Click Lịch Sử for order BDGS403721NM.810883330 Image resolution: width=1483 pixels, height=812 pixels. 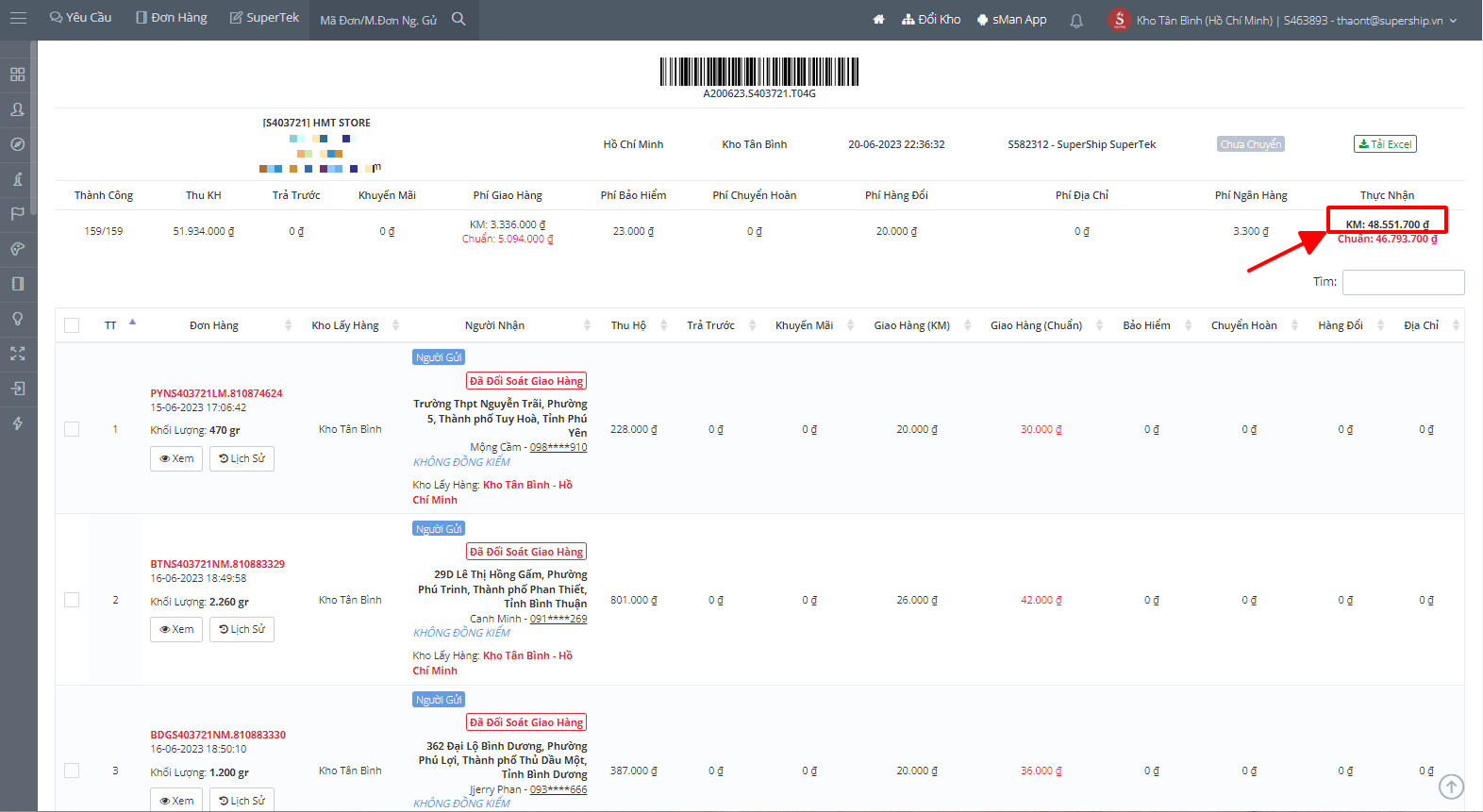click(x=242, y=800)
